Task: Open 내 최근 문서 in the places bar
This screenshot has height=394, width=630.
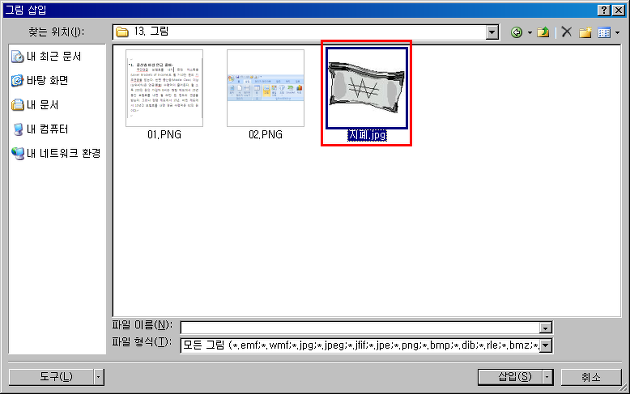Action: 46,57
